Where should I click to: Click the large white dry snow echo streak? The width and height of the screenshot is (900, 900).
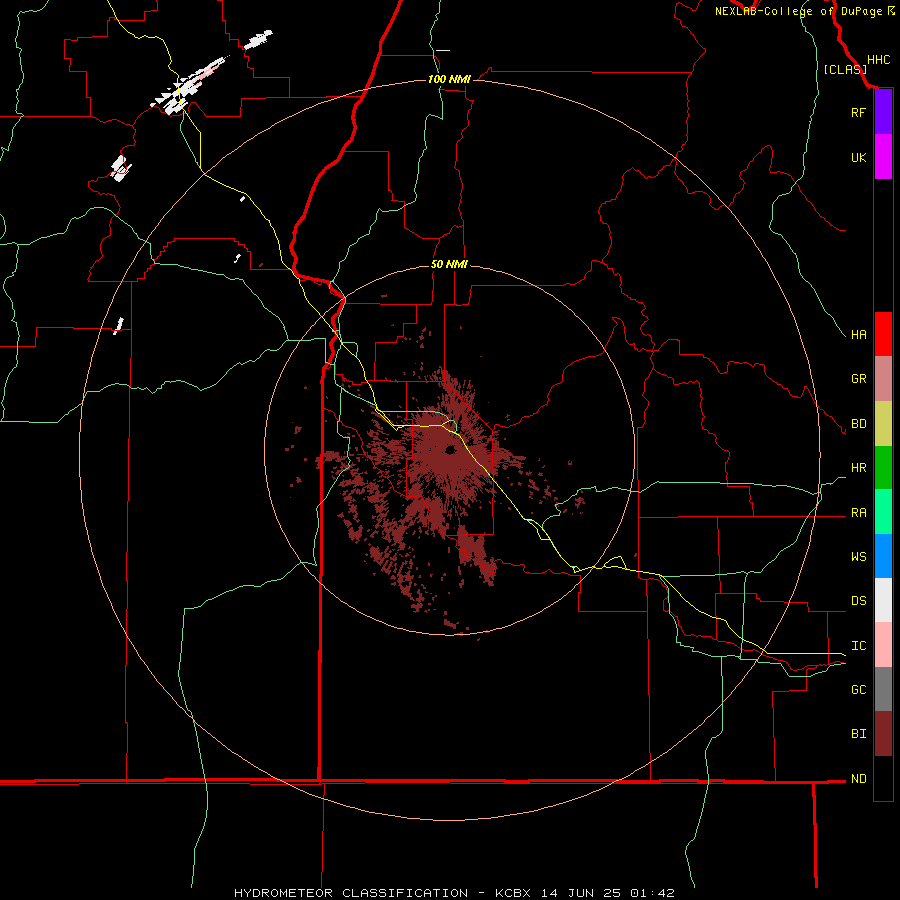188,86
